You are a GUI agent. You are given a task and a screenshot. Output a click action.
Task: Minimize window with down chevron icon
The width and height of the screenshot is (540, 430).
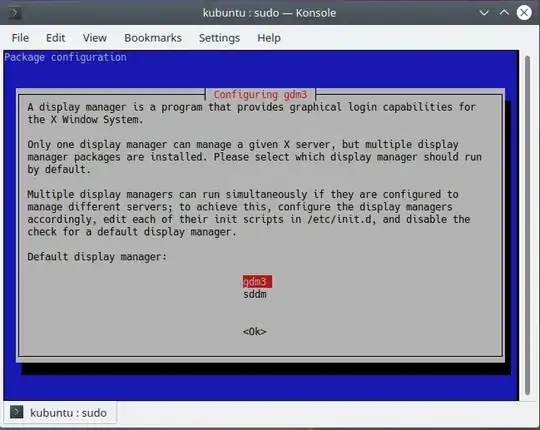point(484,13)
